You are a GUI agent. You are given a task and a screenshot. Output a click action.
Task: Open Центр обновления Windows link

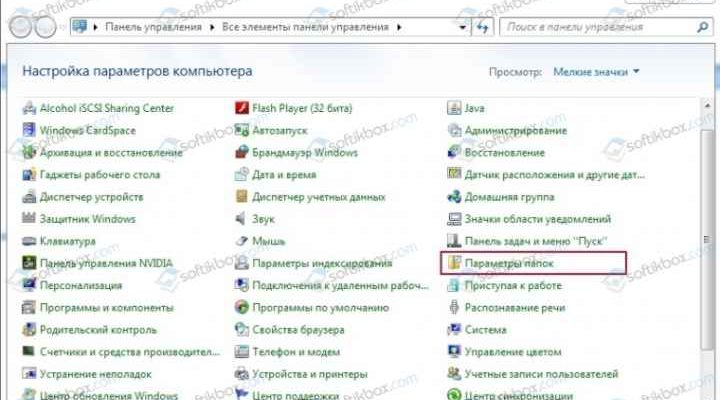(108, 395)
